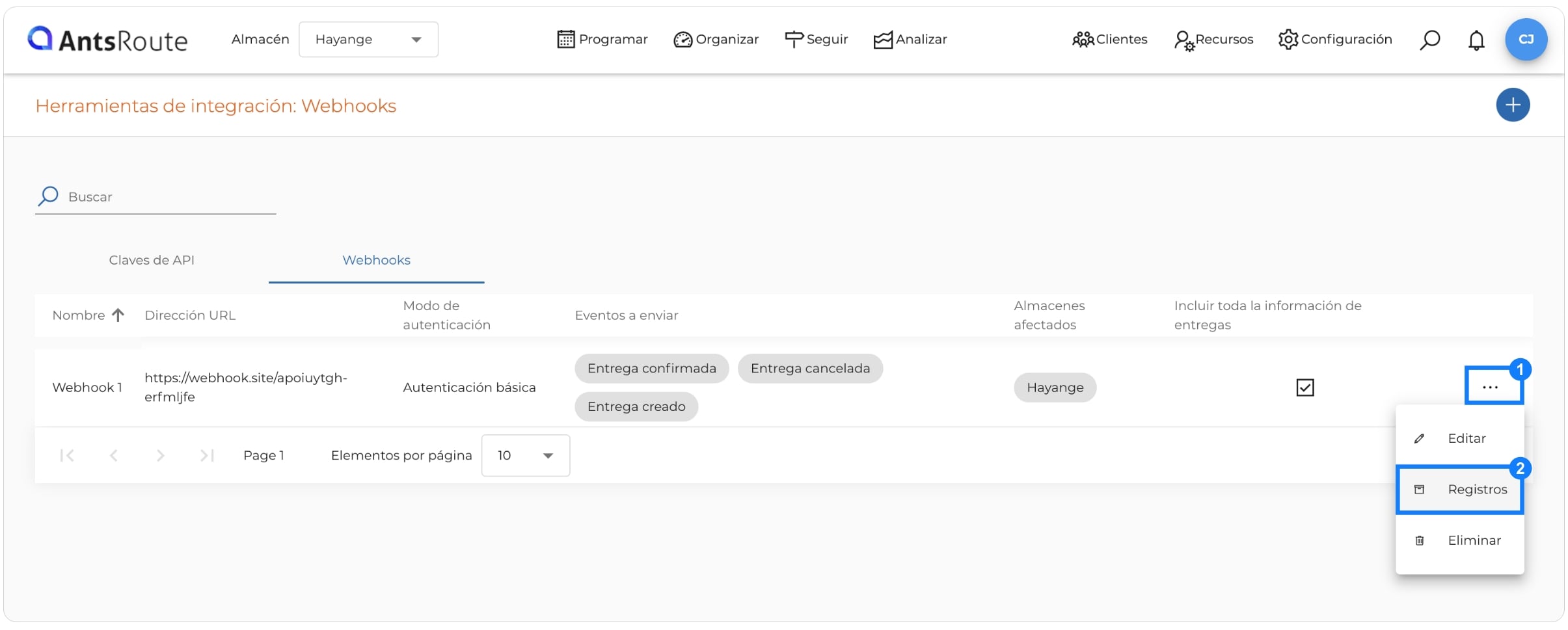
Task: Go to Organizar section
Action: point(716,40)
